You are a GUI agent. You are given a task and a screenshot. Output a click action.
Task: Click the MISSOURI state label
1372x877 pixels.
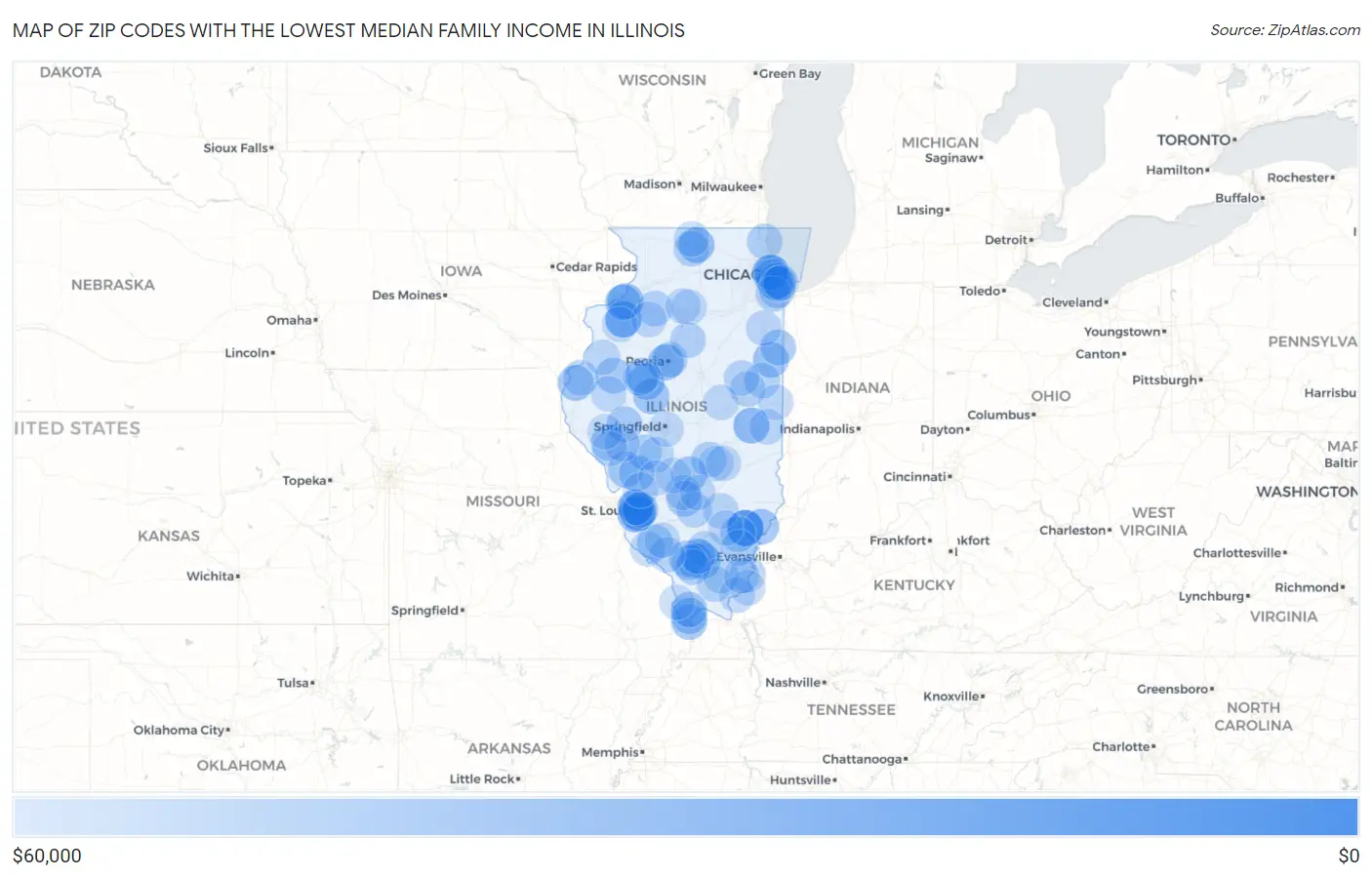pyautogui.click(x=503, y=501)
